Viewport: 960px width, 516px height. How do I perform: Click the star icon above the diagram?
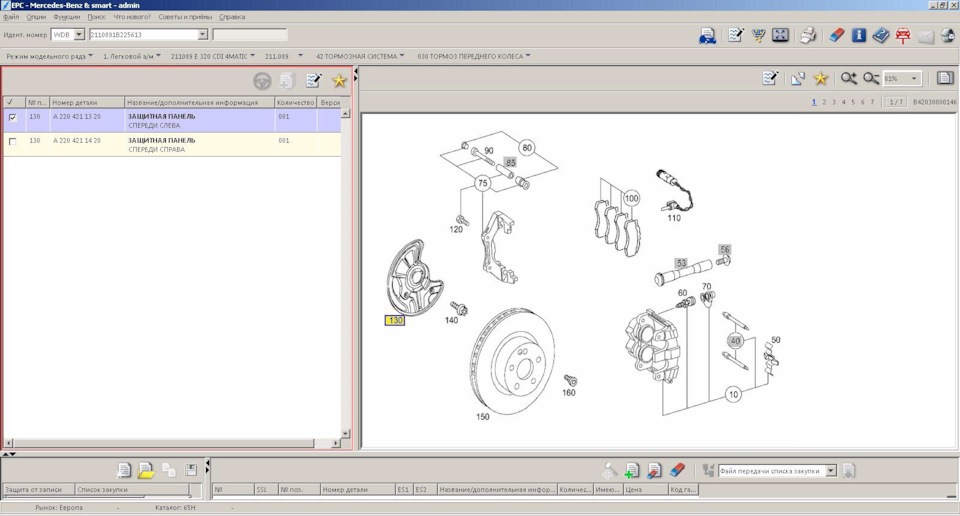pyautogui.click(x=820, y=78)
